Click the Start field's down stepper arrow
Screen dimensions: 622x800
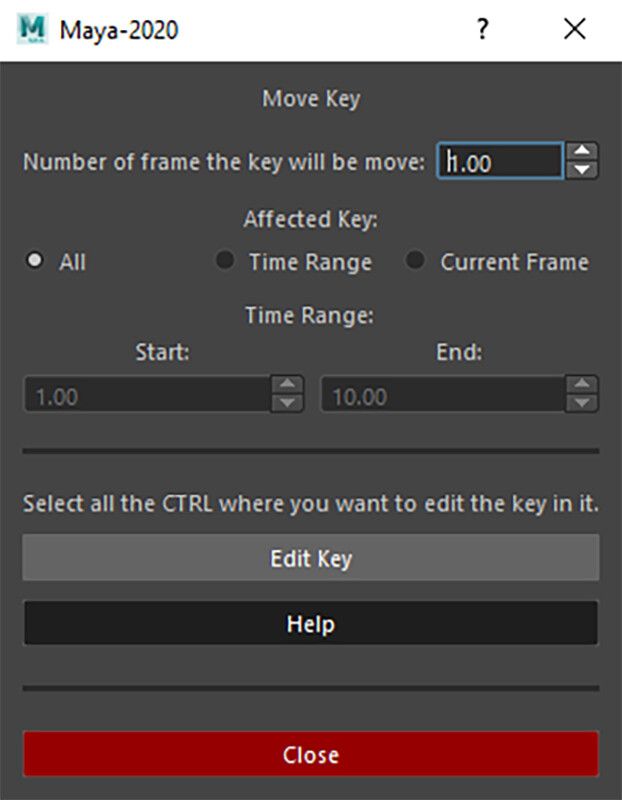click(x=285, y=401)
